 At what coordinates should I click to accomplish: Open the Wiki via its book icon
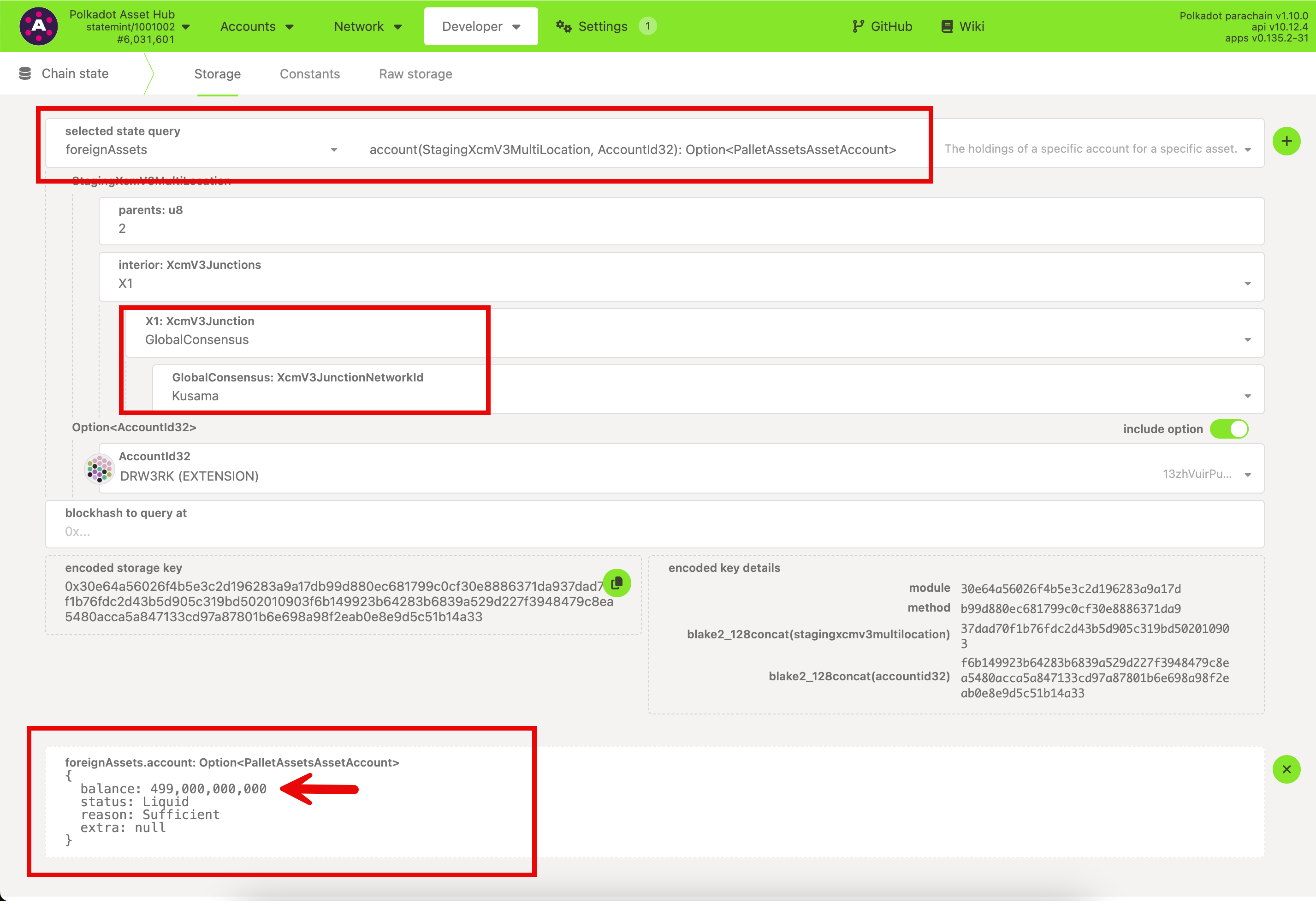[x=946, y=25]
